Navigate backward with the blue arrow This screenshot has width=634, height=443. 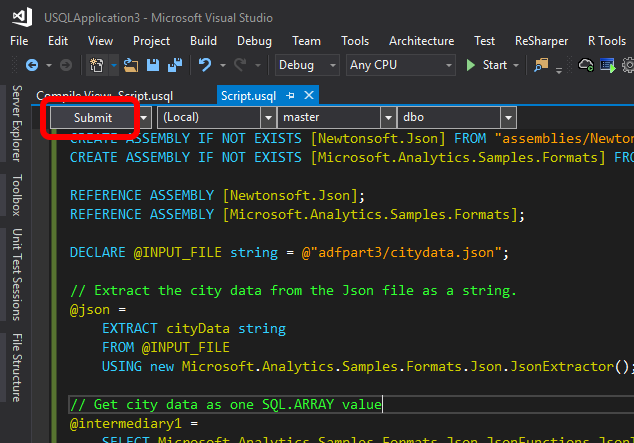(x=32, y=65)
